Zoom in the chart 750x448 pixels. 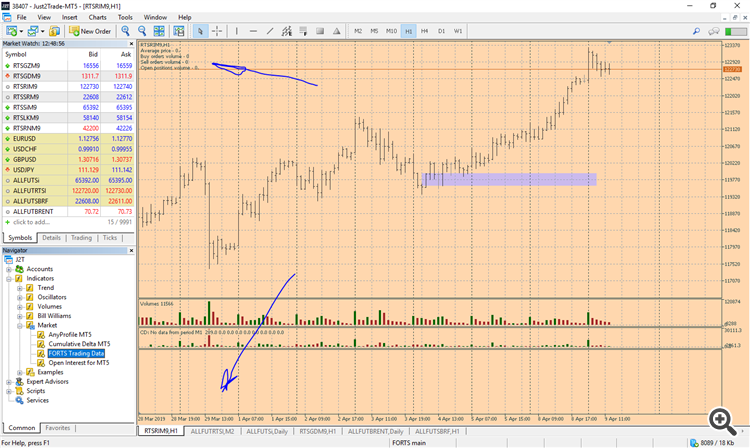[125, 31]
